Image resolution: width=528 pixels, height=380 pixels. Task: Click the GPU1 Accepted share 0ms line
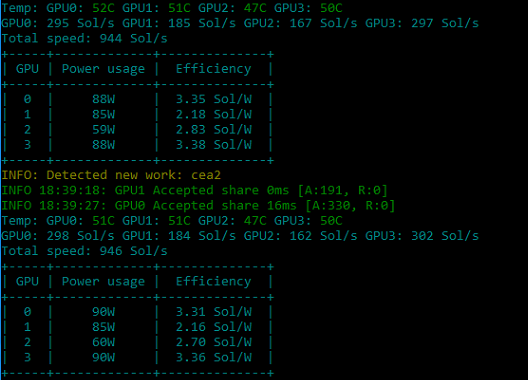click(x=195, y=190)
